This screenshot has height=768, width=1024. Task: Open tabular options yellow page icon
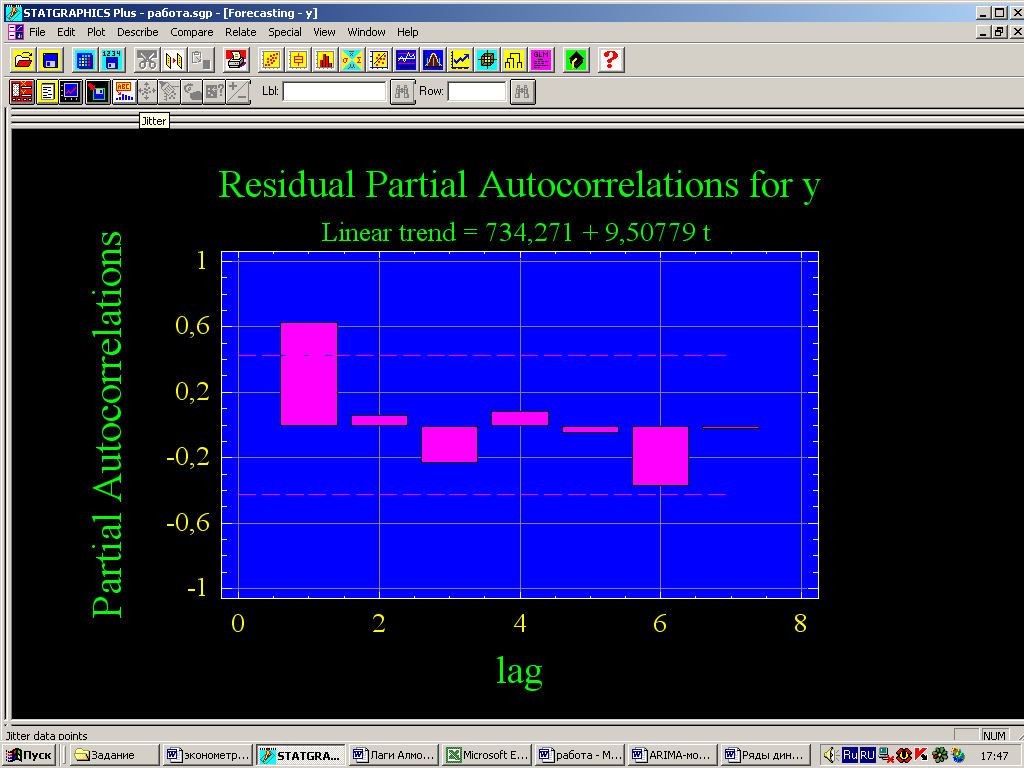click(x=47, y=91)
